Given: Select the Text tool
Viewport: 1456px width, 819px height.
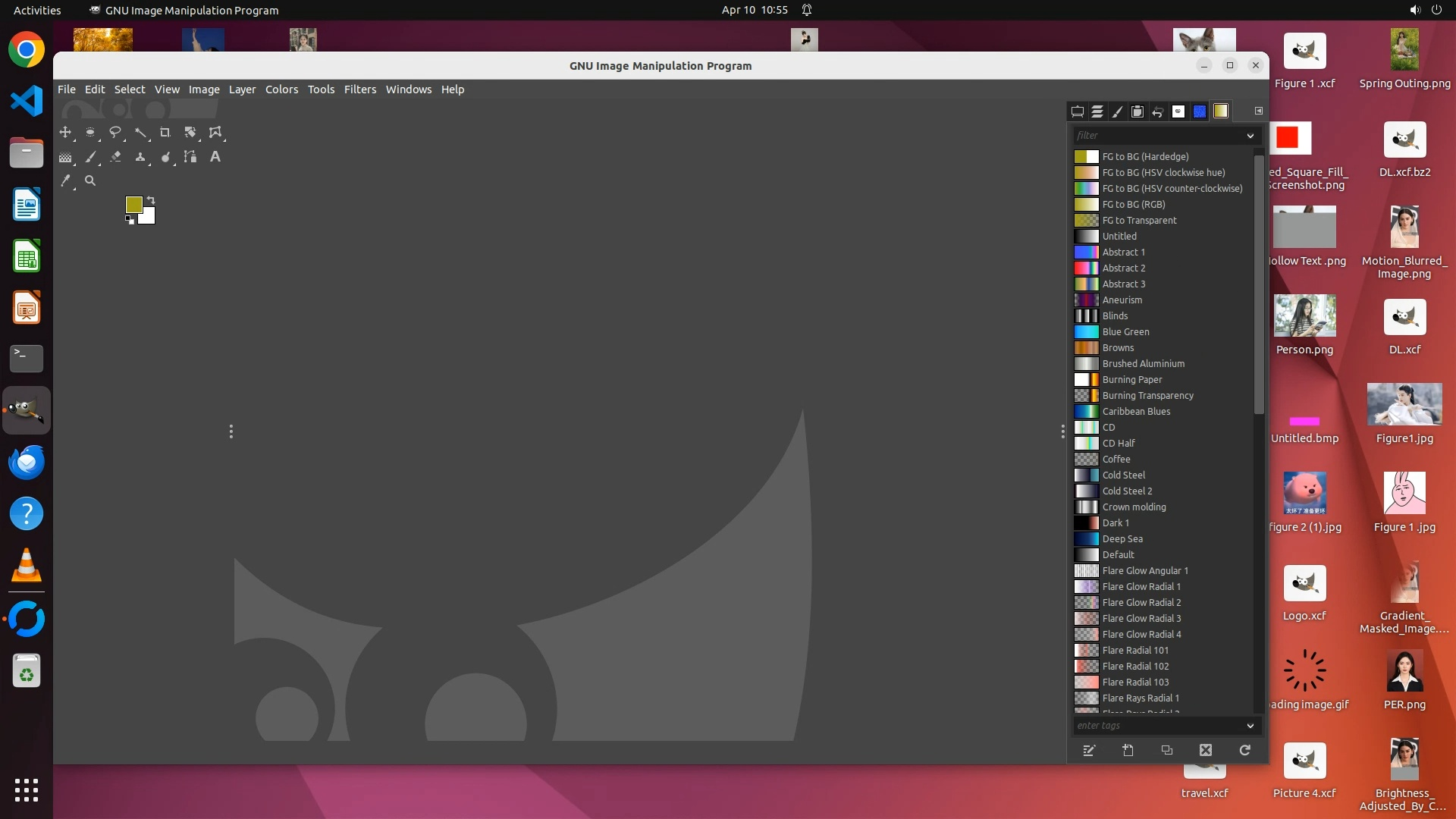Looking at the screenshot, I should tap(215, 157).
